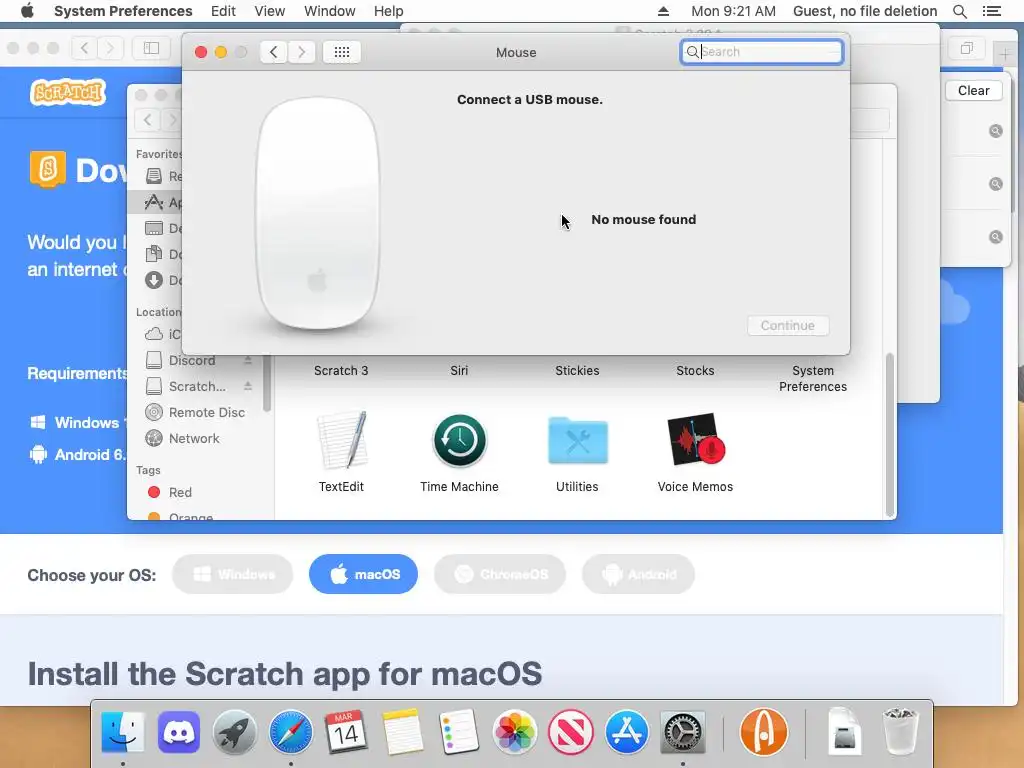Viewport: 1024px width, 768px height.
Task: Open Voice Memos app icon
Action: click(696, 439)
